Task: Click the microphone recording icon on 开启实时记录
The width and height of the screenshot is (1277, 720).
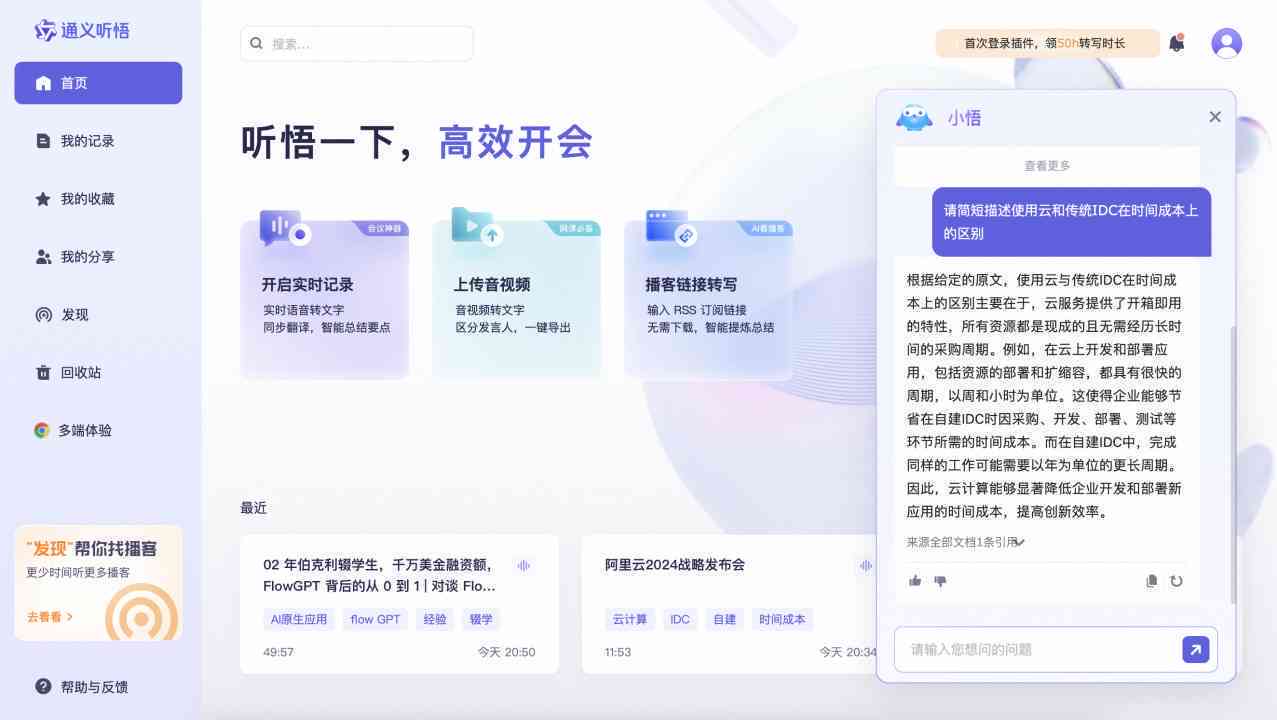Action: [285, 229]
